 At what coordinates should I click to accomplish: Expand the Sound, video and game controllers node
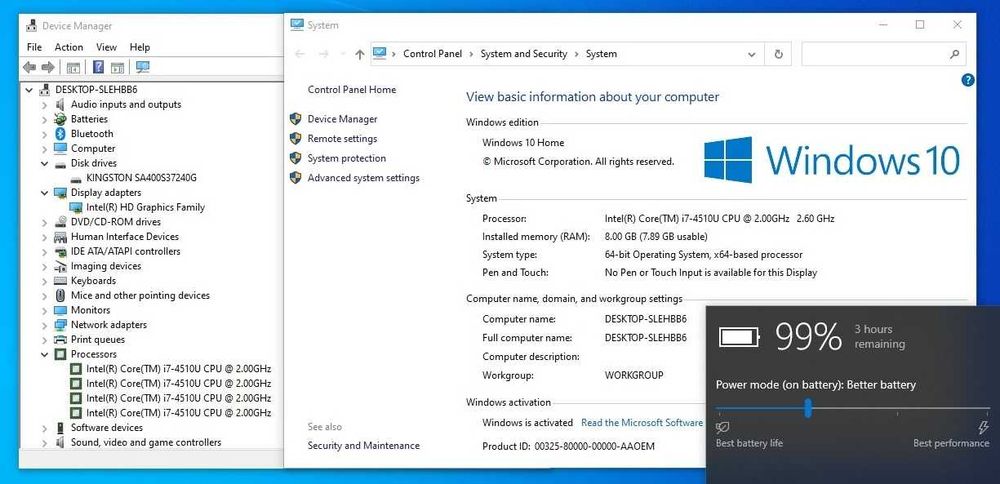point(44,443)
